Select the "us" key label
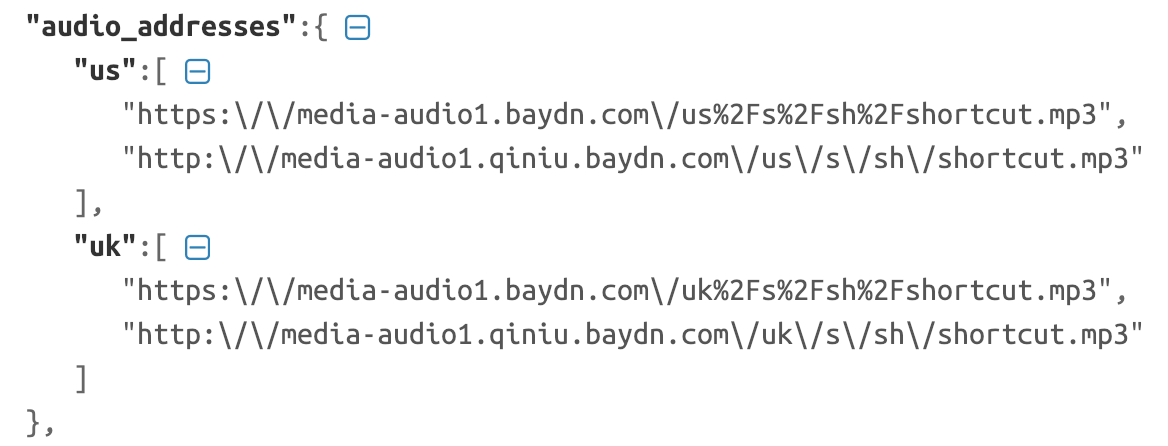 point(105,72)
